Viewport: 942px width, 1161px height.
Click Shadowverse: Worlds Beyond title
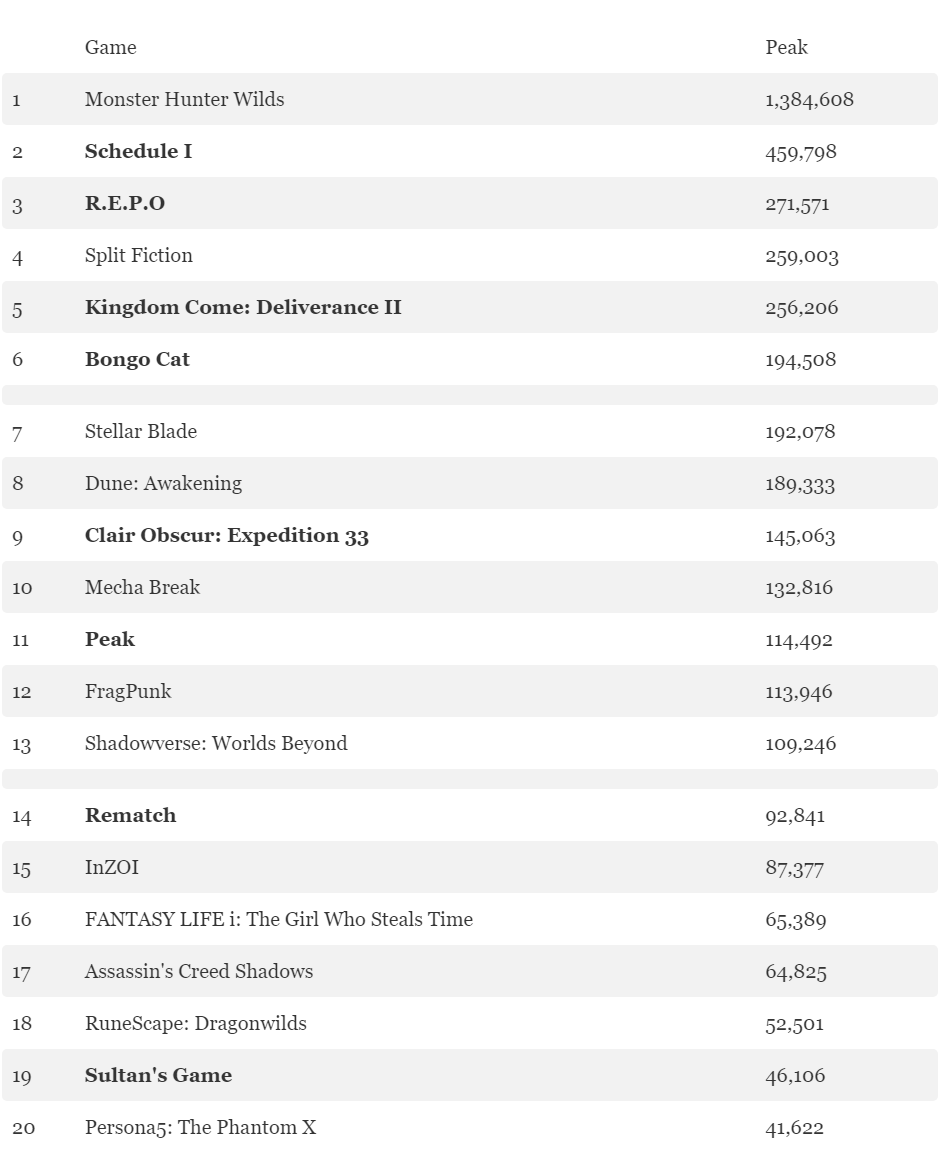point(216,743)
